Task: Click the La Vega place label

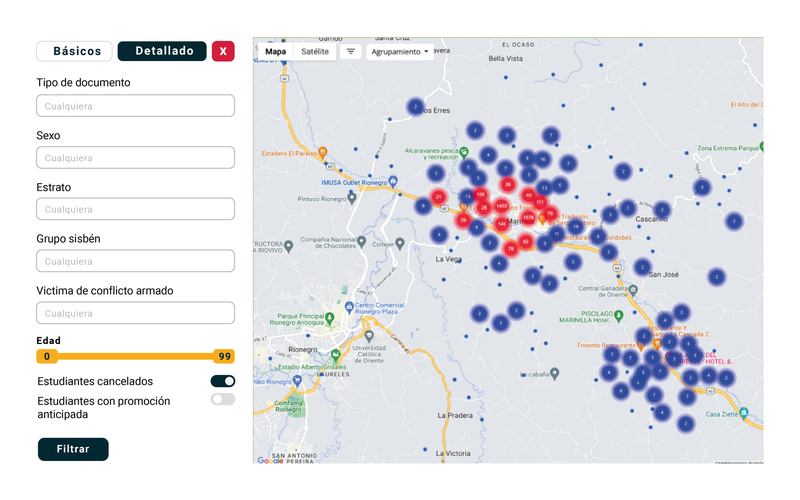Action: (448, 259)
